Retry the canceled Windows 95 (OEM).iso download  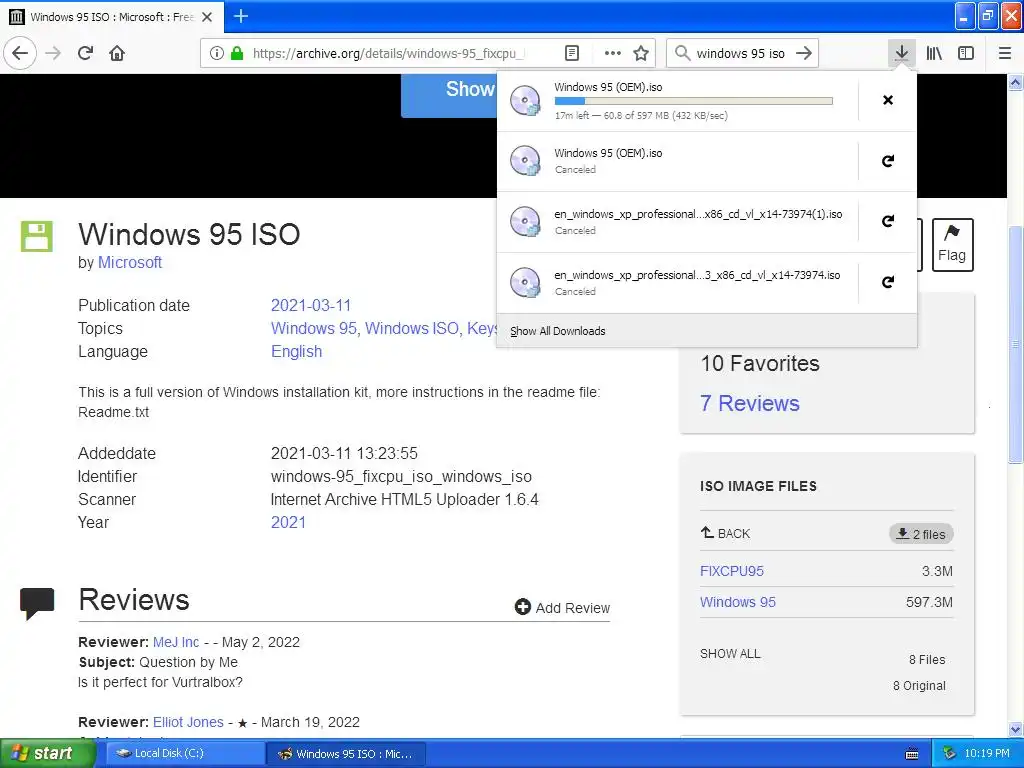pos(888,161)
